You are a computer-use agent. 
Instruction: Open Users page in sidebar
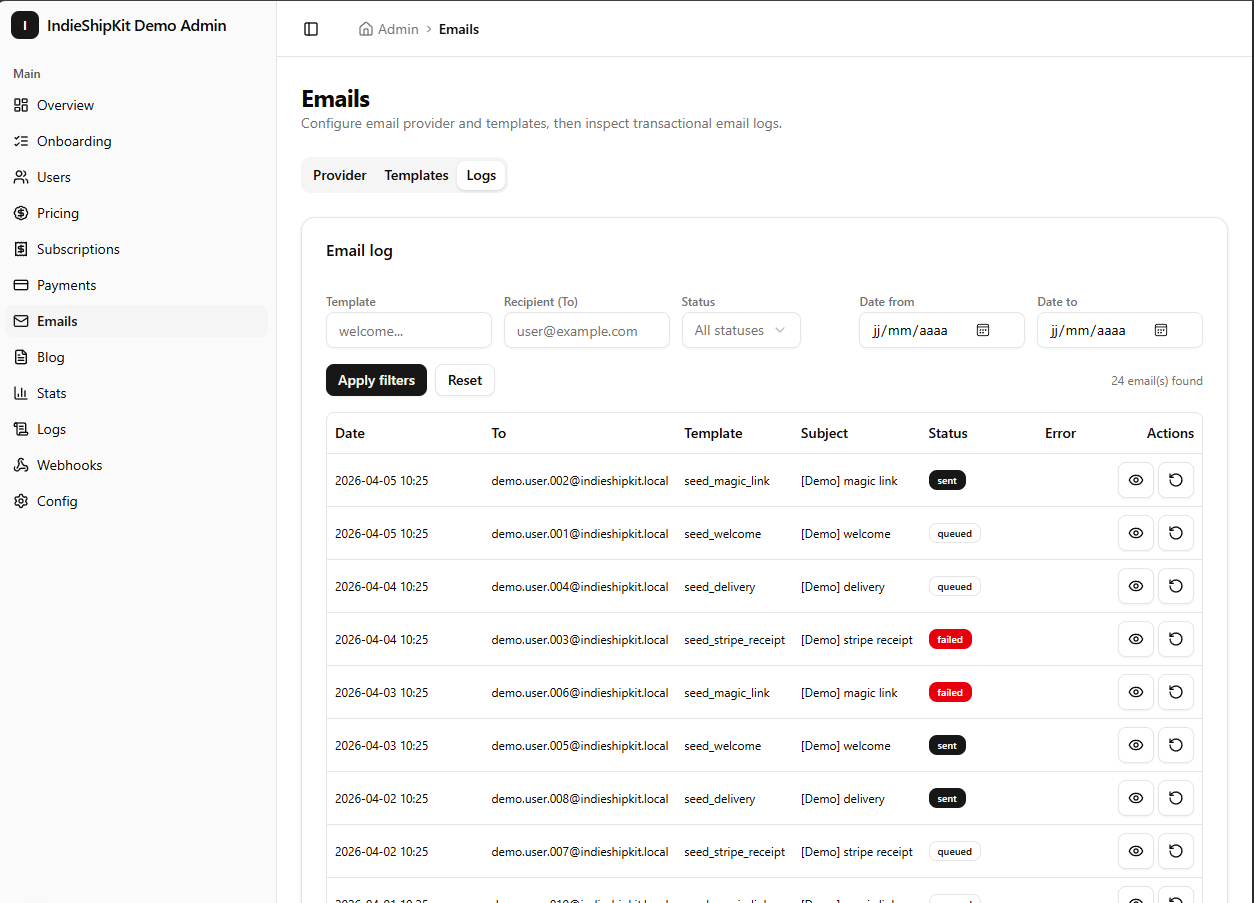tap(134, 177)
